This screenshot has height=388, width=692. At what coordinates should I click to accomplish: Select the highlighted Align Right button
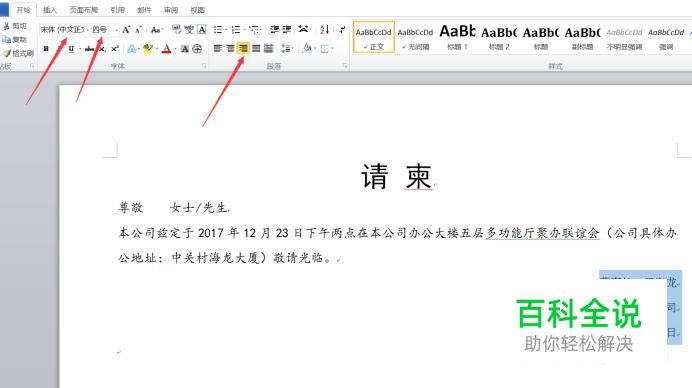243,49
